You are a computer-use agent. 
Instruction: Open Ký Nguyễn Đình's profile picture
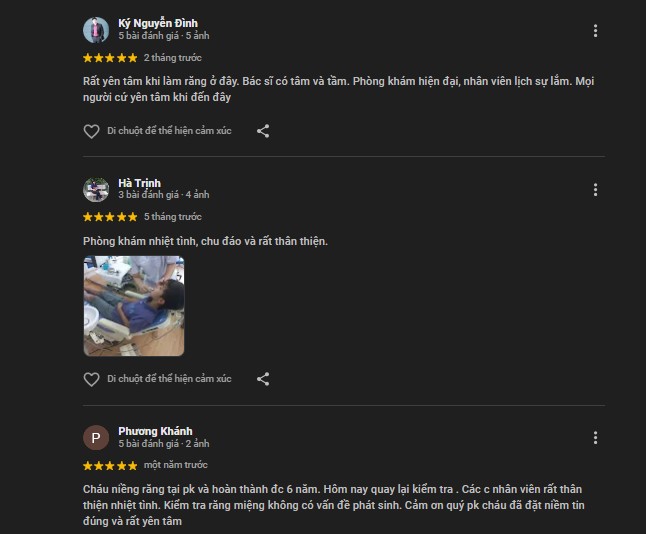[x=96, y=30]
